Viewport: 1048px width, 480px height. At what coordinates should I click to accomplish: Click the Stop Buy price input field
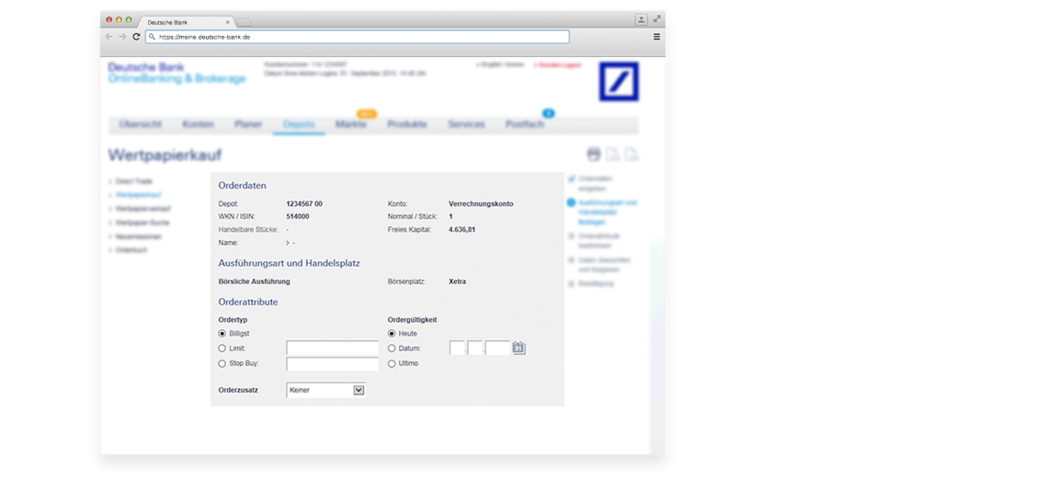pyautogui.click(x=332, y=364)
